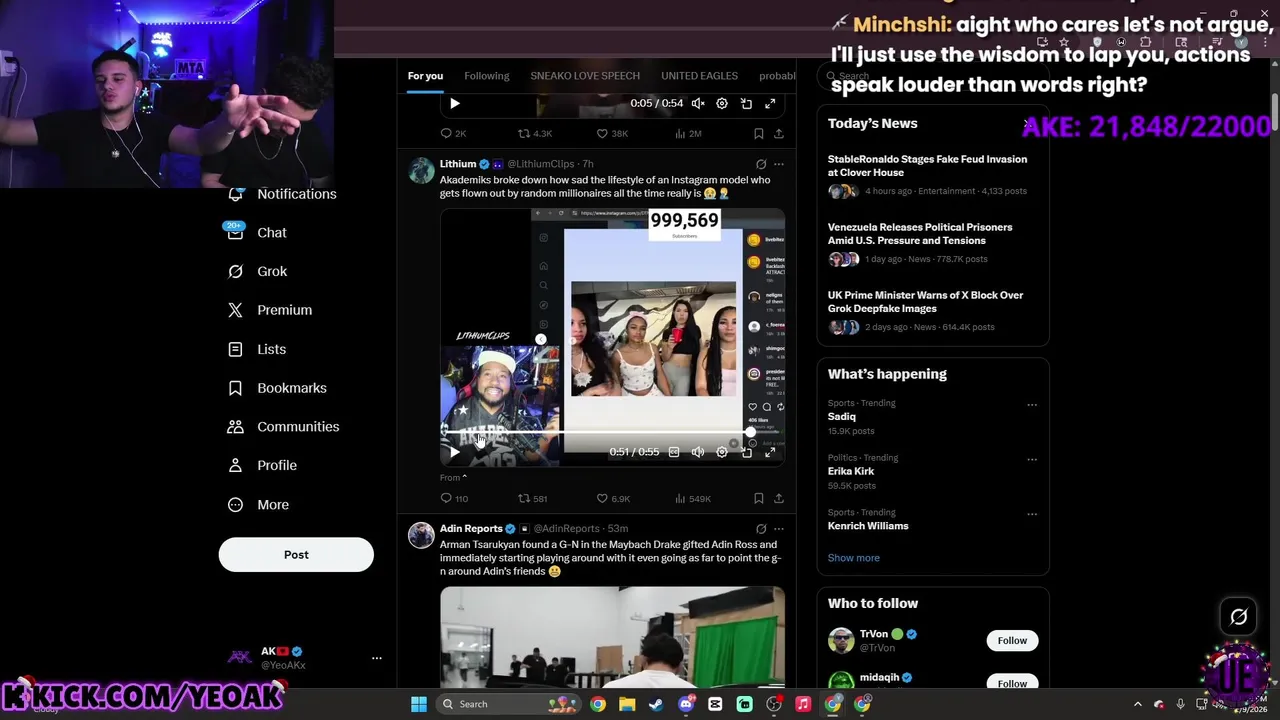The width and height of the screenshot is (1280, 720).
Task: Expand the More menu in sidebar
Action: click(260, 505)
